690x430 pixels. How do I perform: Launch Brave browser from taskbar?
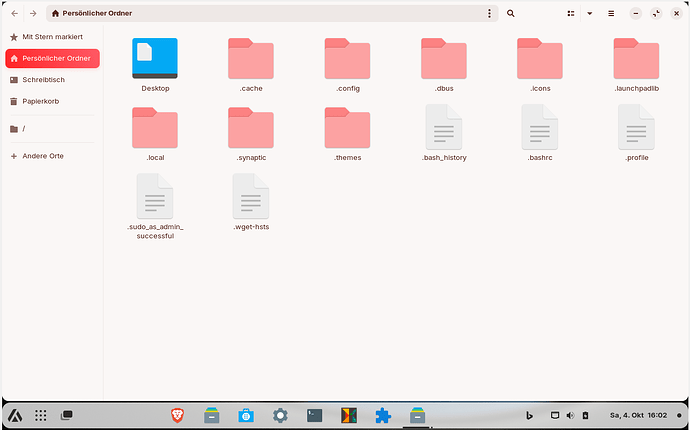(x=177, y=415)
